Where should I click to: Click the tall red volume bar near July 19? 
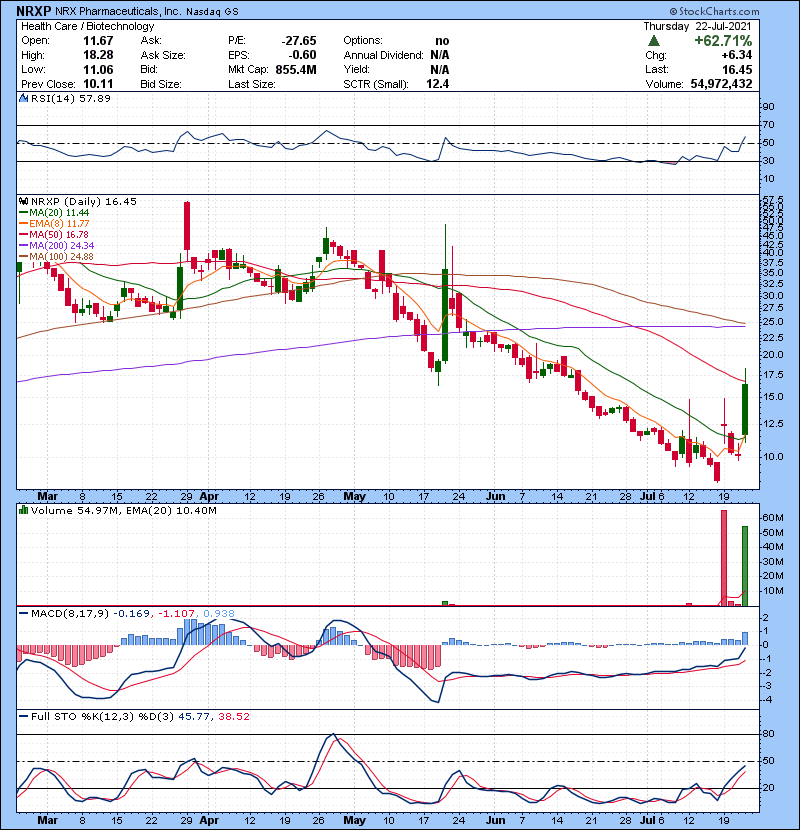coord(724,558)
